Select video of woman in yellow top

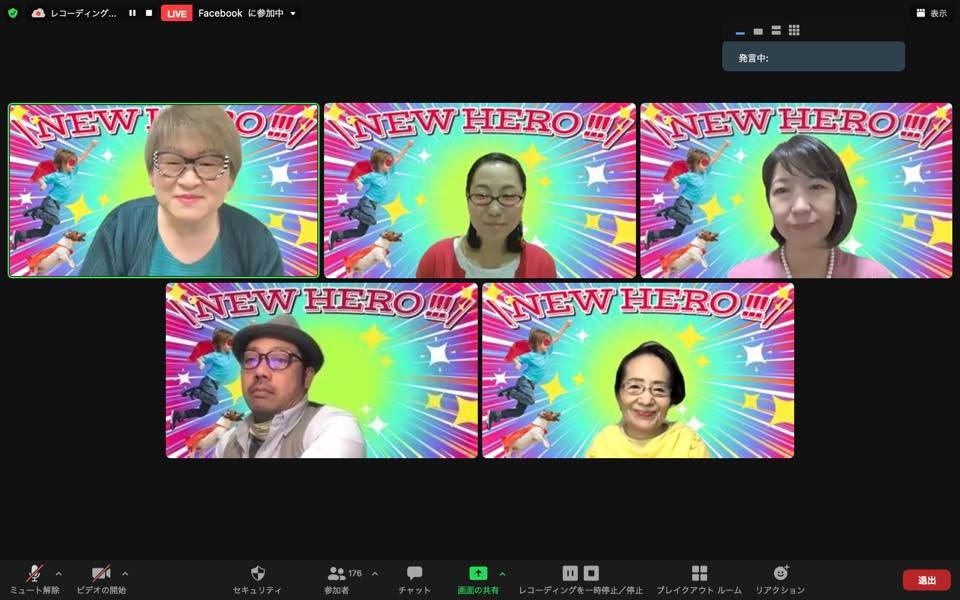(x=638, y=370)
